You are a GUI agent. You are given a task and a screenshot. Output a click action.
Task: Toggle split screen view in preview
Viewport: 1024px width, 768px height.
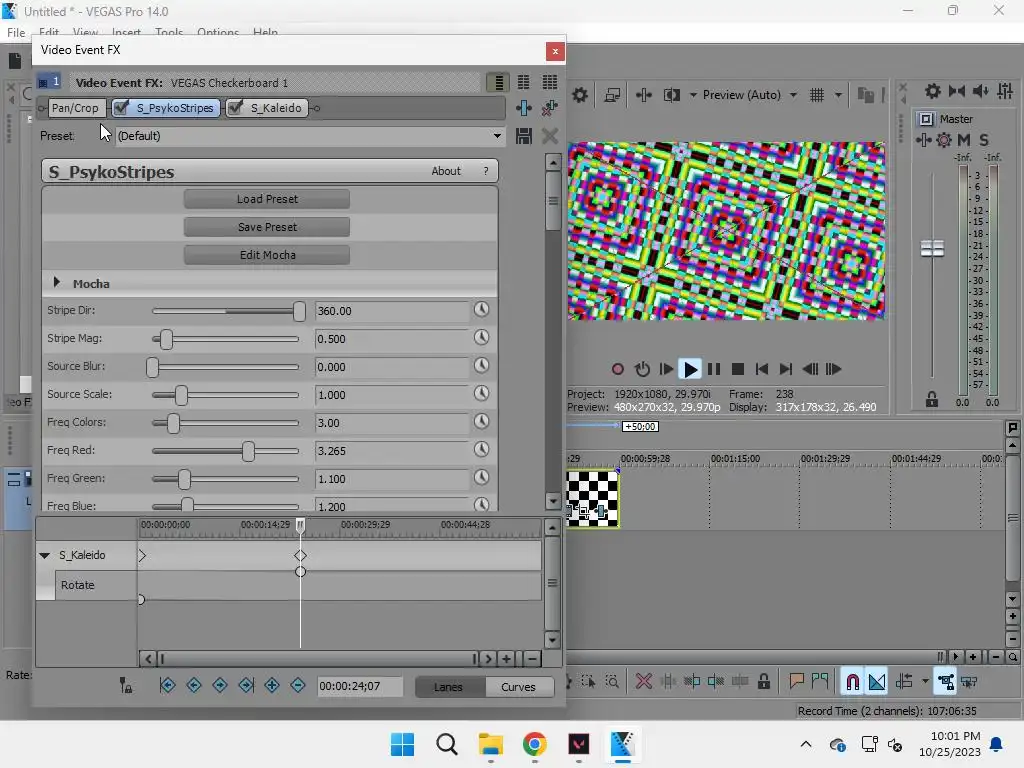point(671,95)
